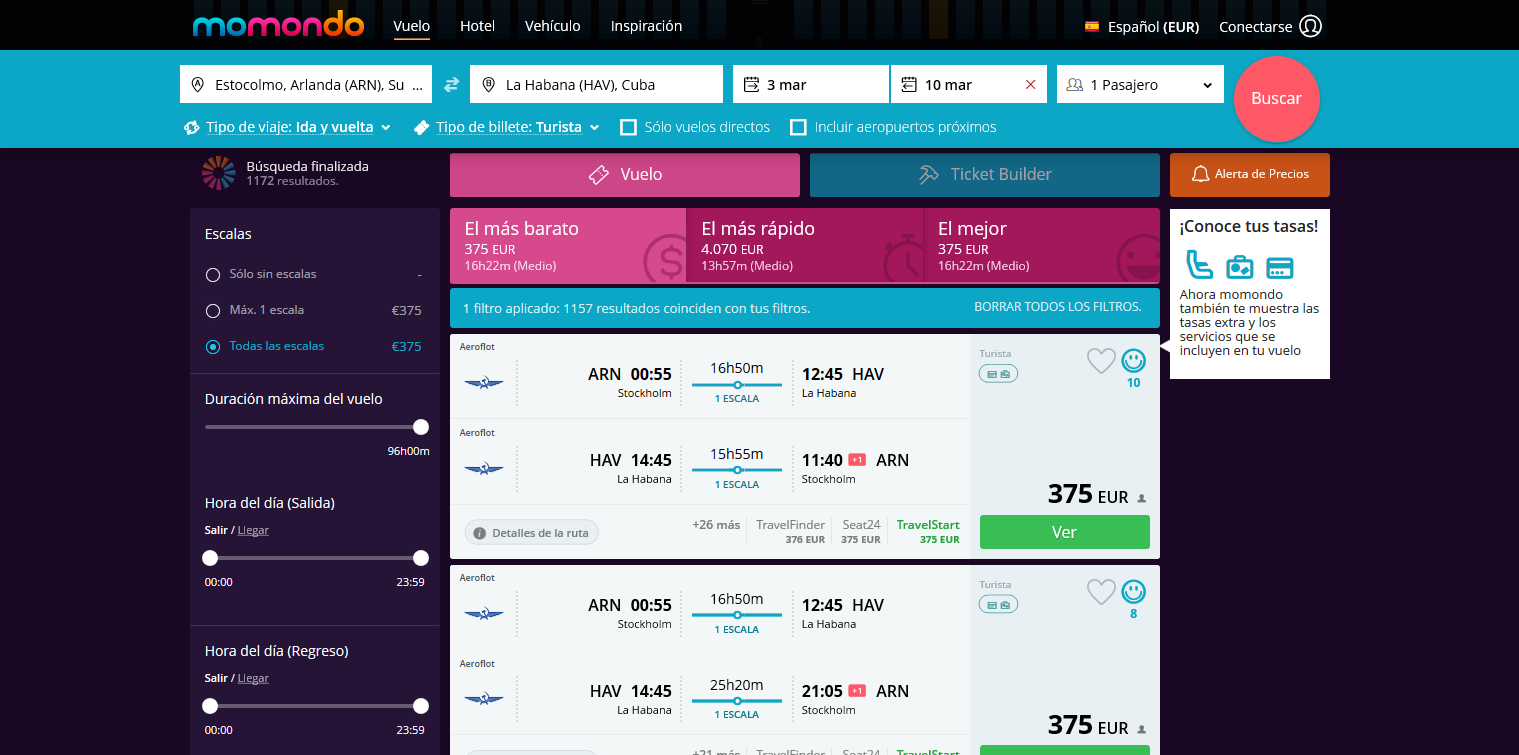The height and width of the screenshot is (755, 1519).
Task: Check Incluir aeropuertos próximos box
Action: click(x=798, y=127)
